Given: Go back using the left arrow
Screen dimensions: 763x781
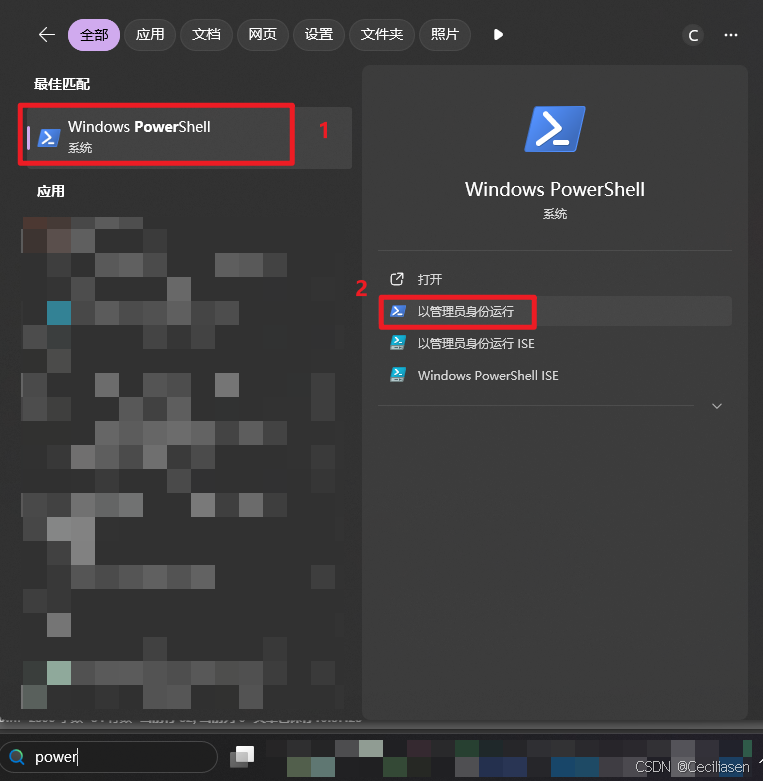Looking at the screenshot, I should coord(47,35).
